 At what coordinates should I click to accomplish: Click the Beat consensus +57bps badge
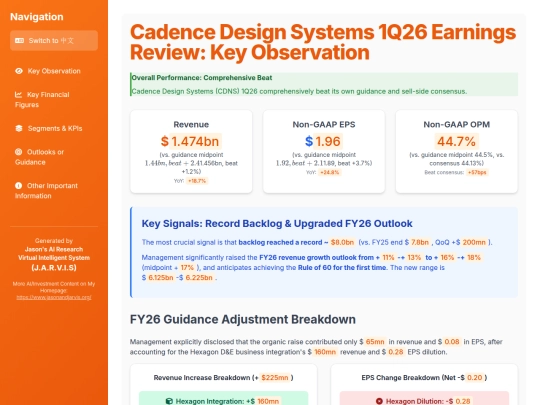tap(477, 172)
